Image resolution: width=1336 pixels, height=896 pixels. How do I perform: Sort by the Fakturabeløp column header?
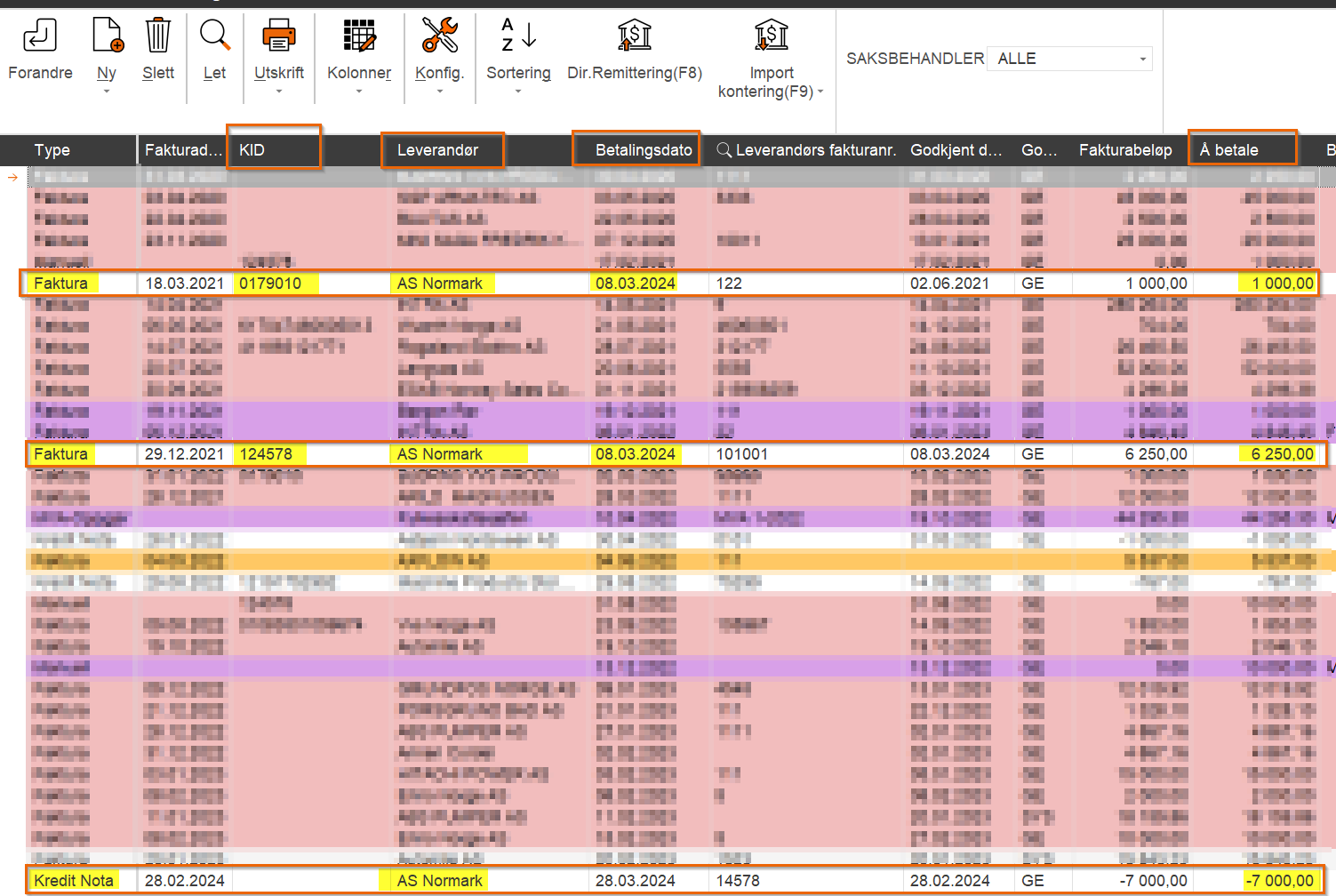click(1125, 150)
